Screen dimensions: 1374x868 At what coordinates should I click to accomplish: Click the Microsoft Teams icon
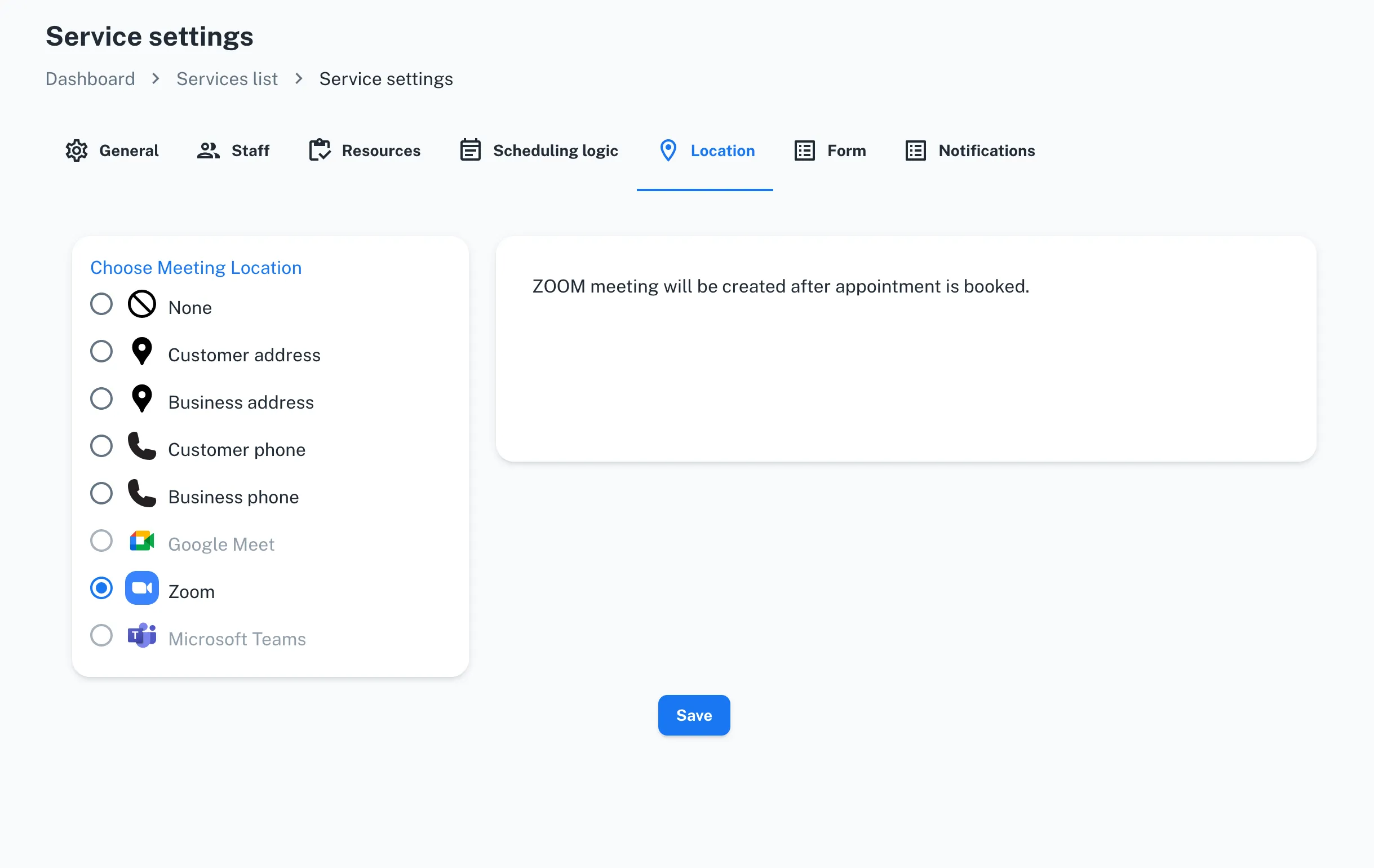[x=141, y=636]
